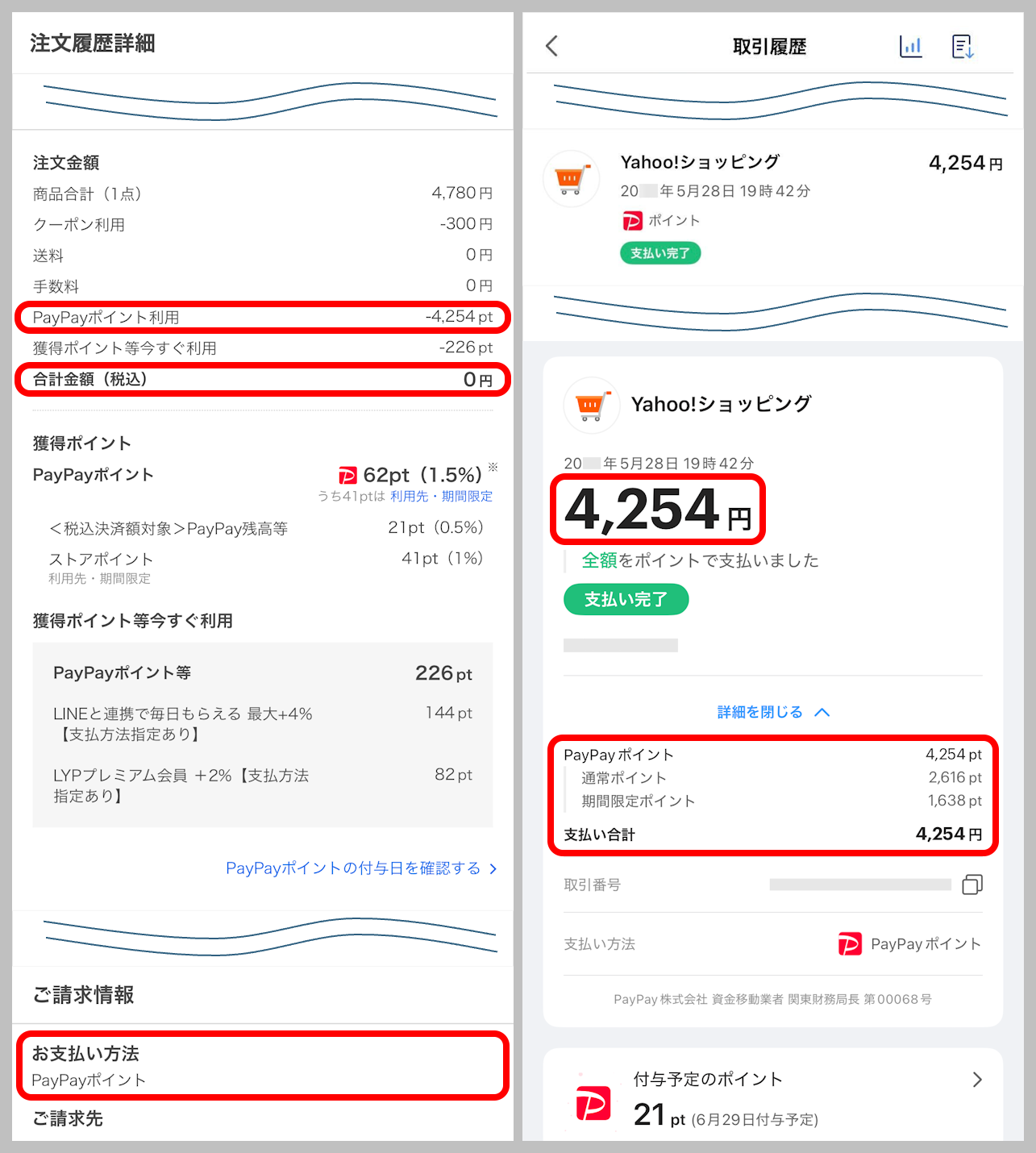Tap the shopping cart icon in history row
The height and width of the screenshot is (1153, 1036).
(571, 179)
